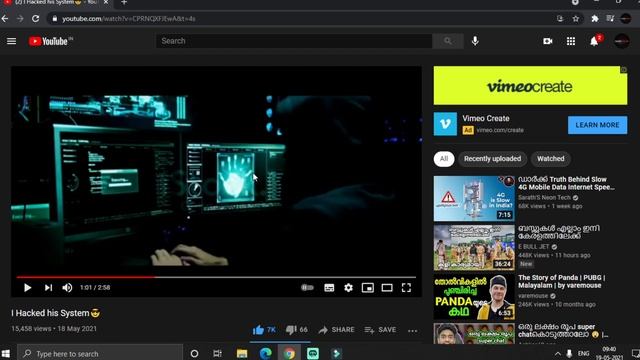Open the vimeocreate banner ad
Image resolution: width=640 pixels, height=360 pixels.
(530, 86)
